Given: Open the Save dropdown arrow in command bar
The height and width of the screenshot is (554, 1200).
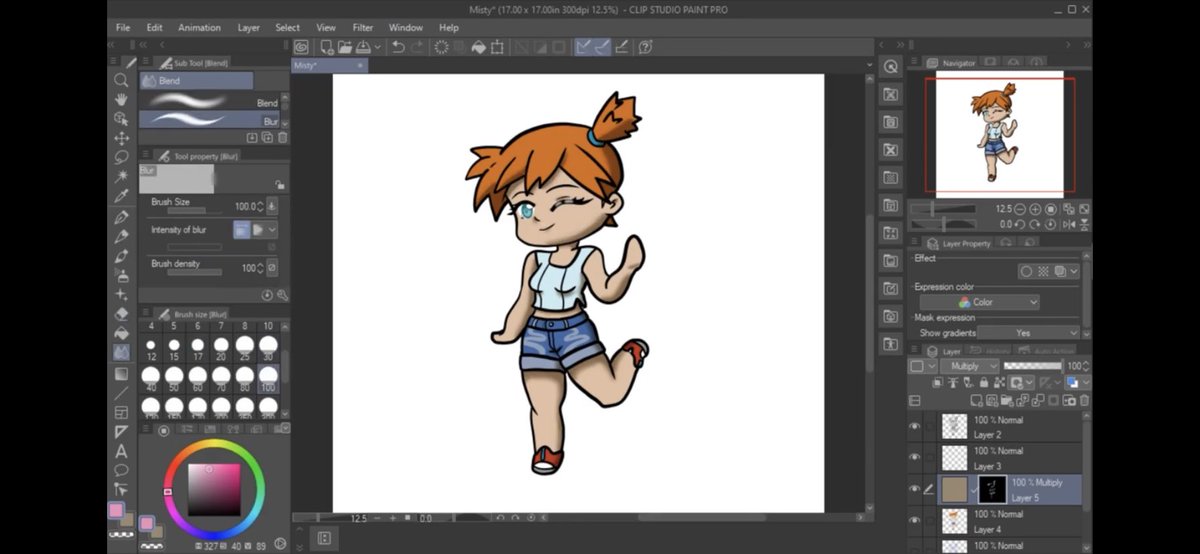Looking at the screenshot, I should point(378,47).
